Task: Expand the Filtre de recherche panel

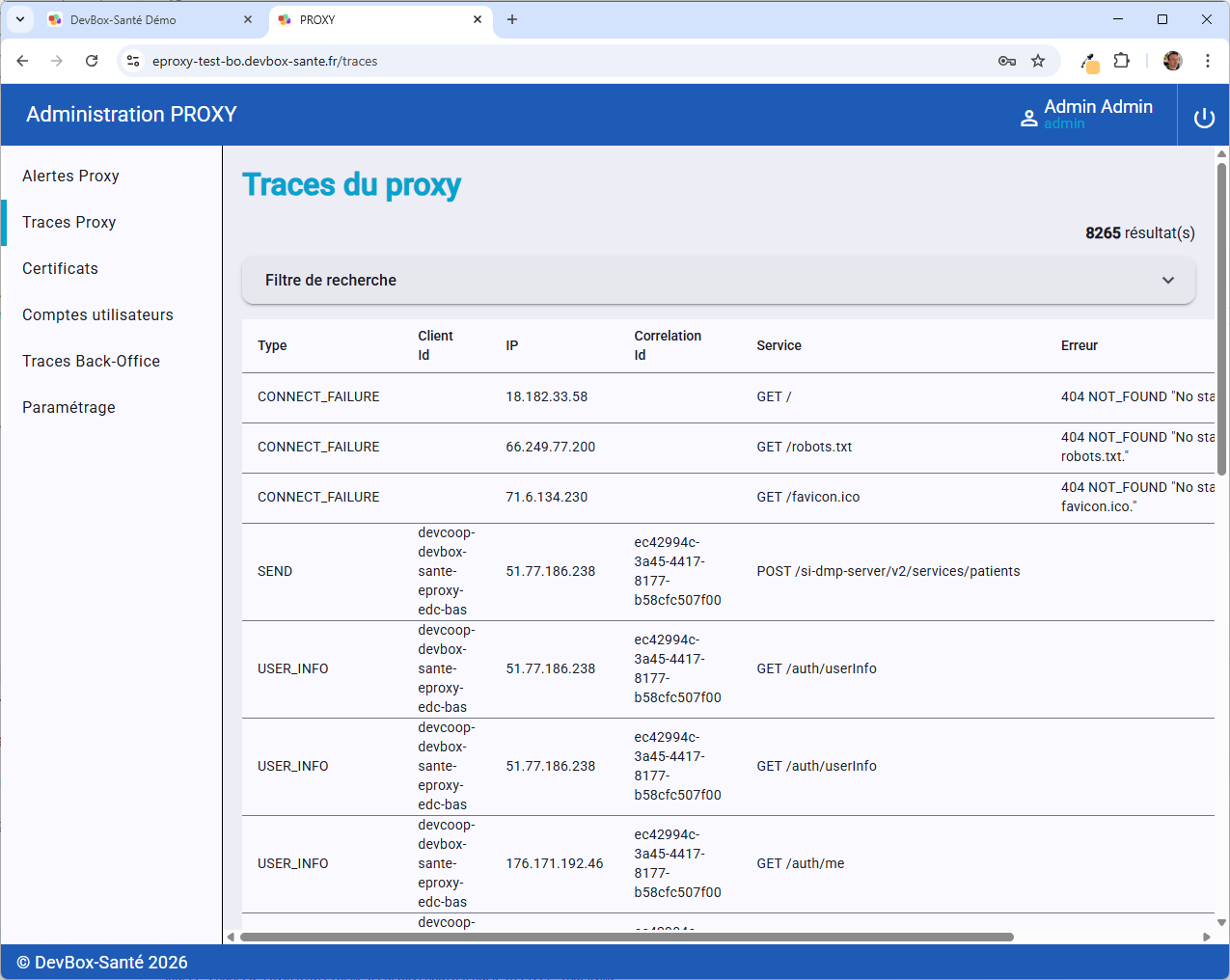Action: pyautogui.click(x=1168, y=280)
